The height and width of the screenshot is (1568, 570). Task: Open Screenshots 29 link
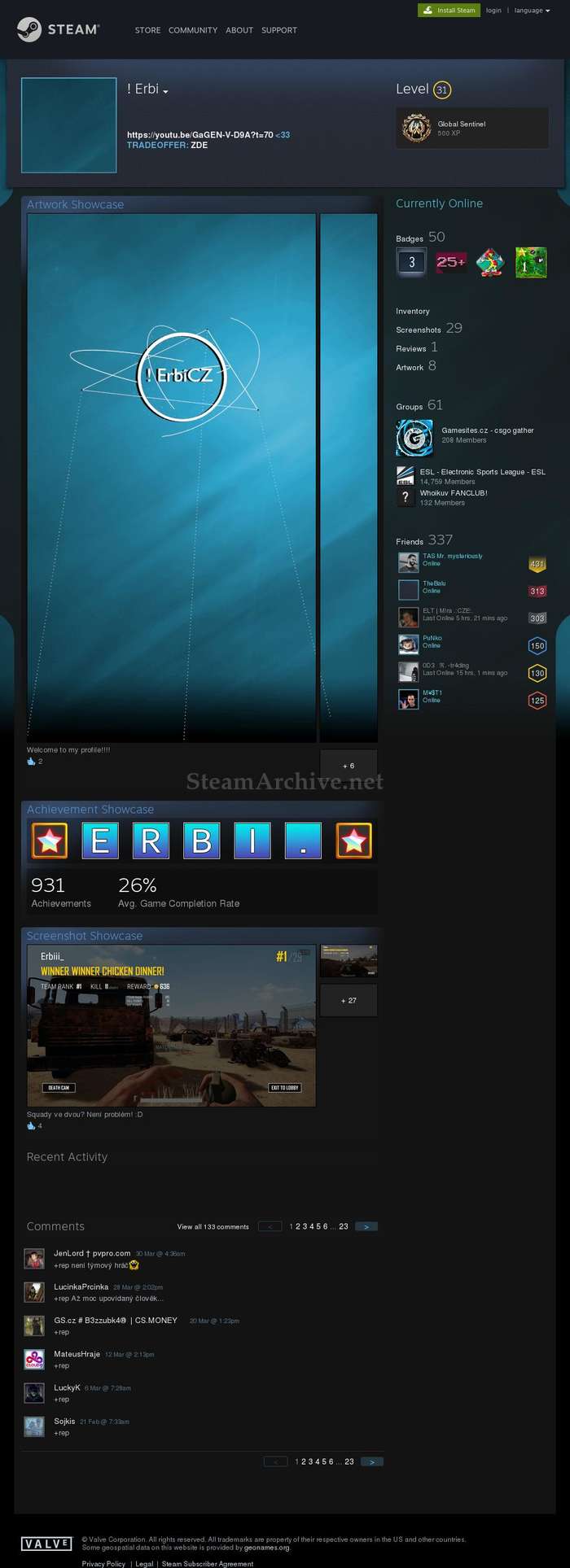tap(429, 329)
